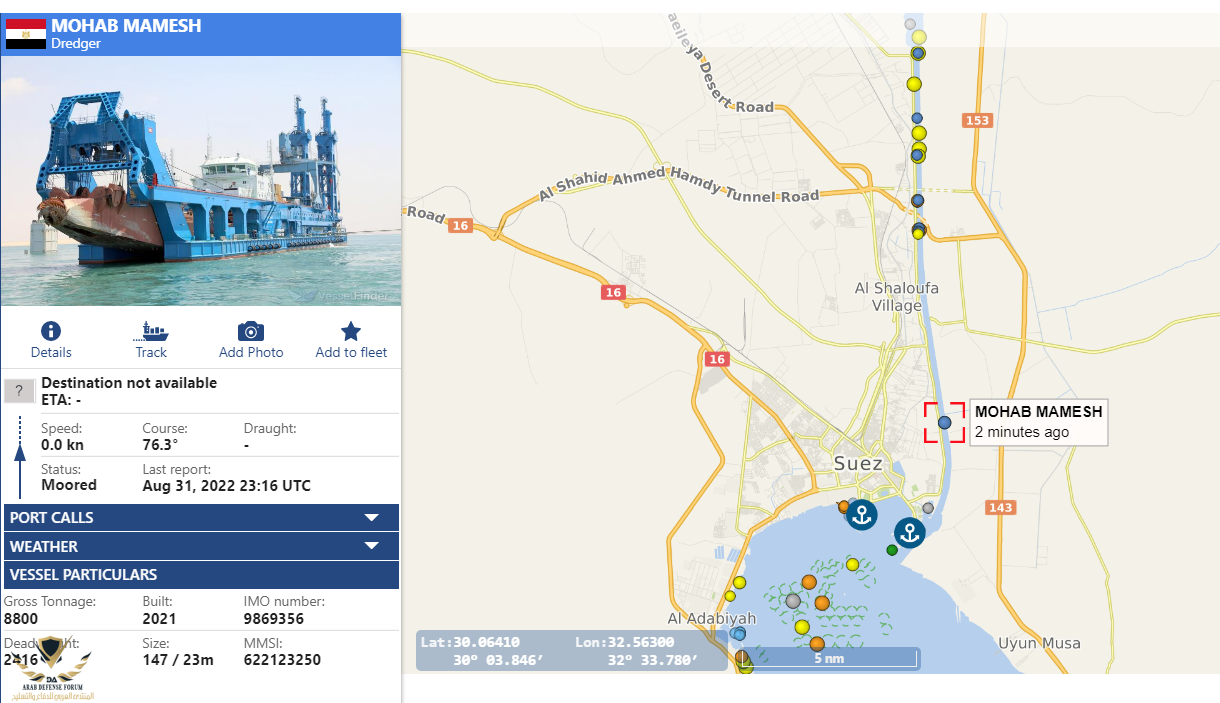The image size is (1220, 703).
Task: Click the Egypt flag icon
Action: [26, 34]
